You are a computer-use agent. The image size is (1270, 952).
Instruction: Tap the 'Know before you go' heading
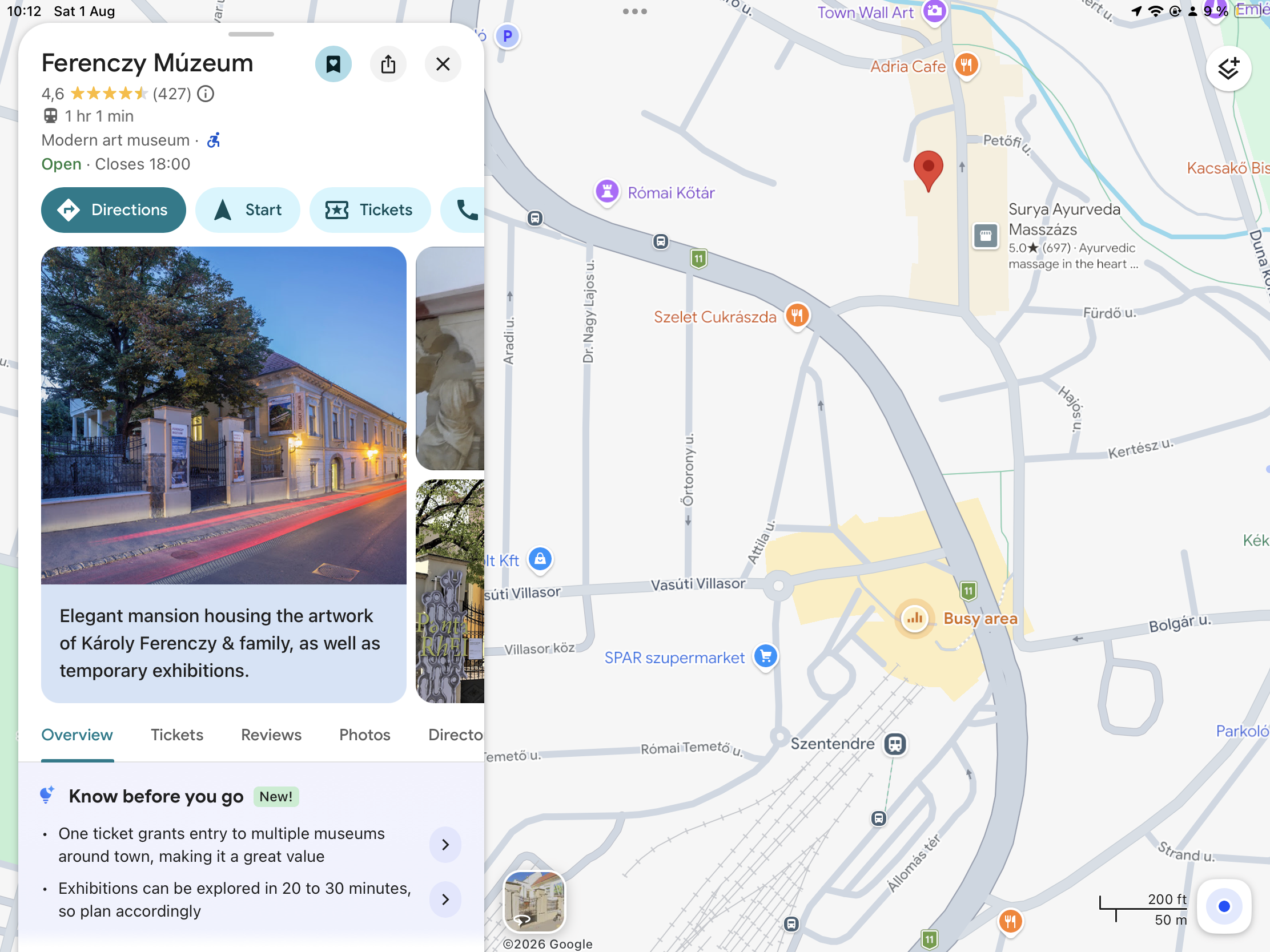(156, 797)
